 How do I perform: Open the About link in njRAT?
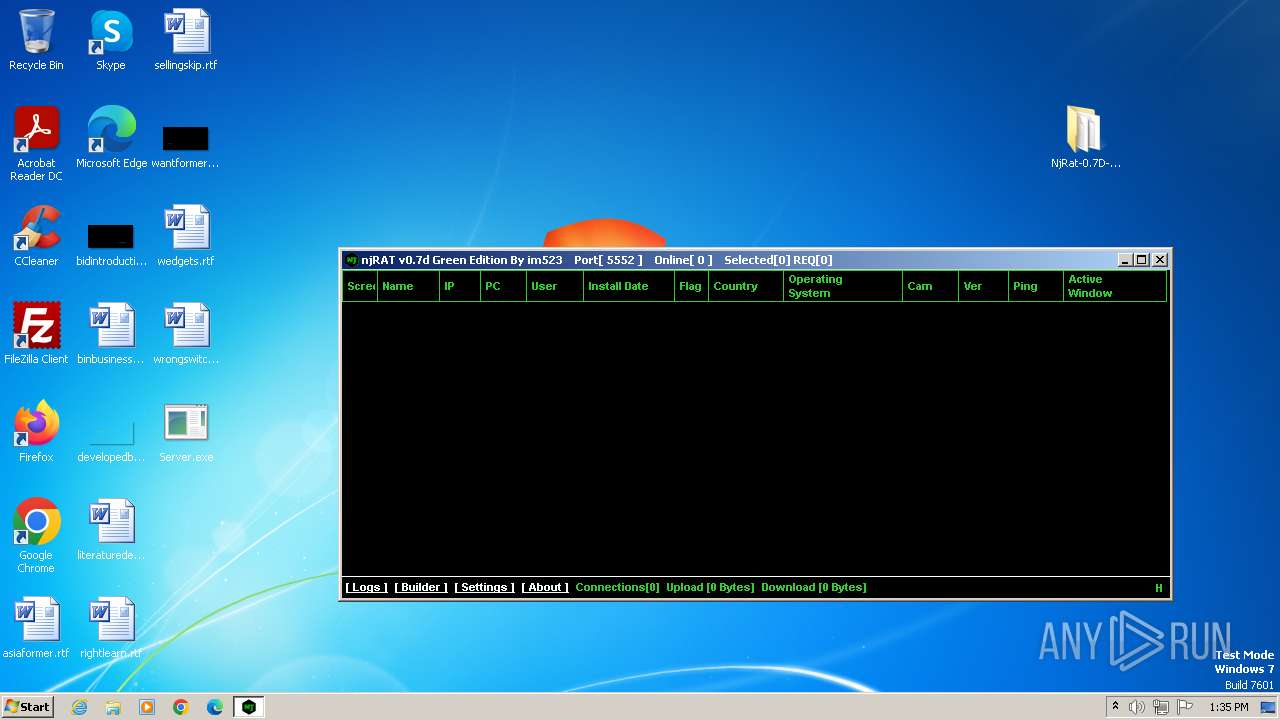click(x=545, y=588)
